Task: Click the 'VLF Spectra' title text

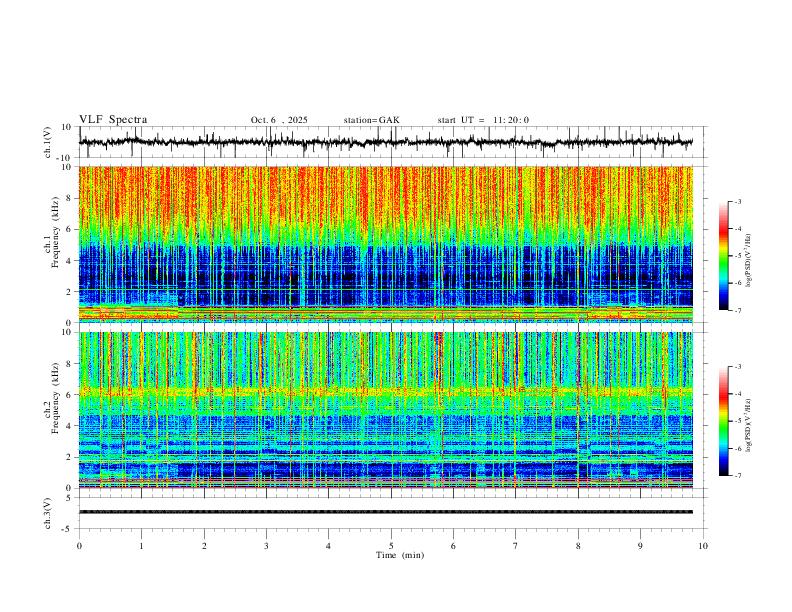Action: (x=113, y=120)
